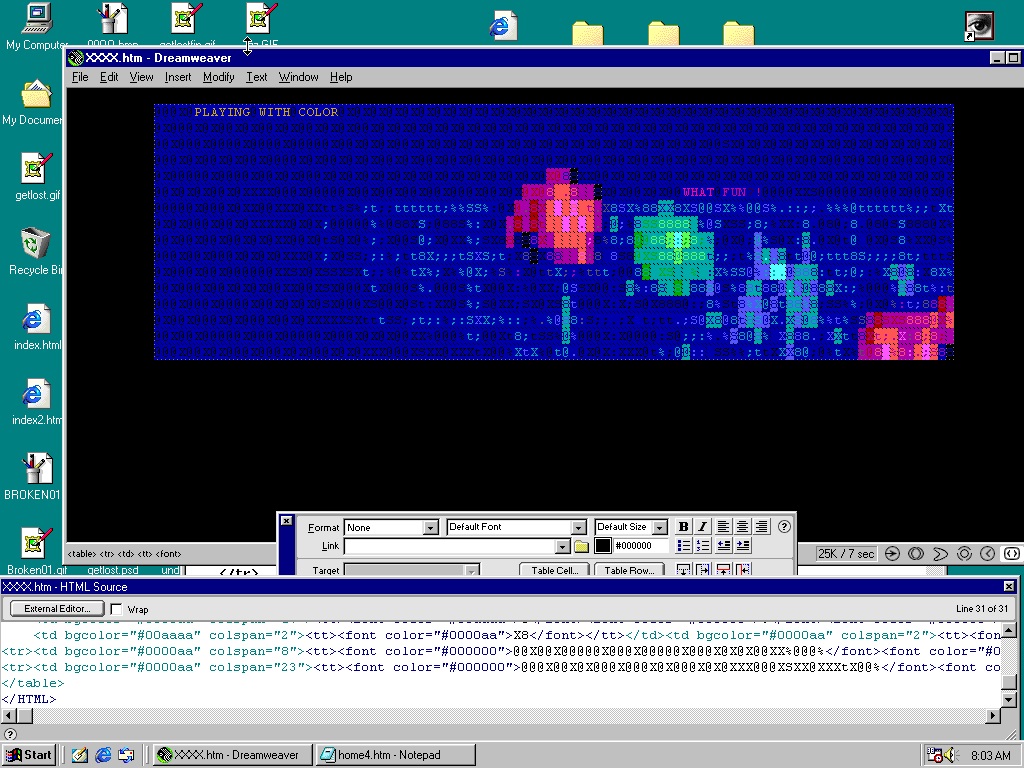Expand the Link field dropdown arrow
Viewport: 1024px width, 768px height.
(x=562, y=546)
